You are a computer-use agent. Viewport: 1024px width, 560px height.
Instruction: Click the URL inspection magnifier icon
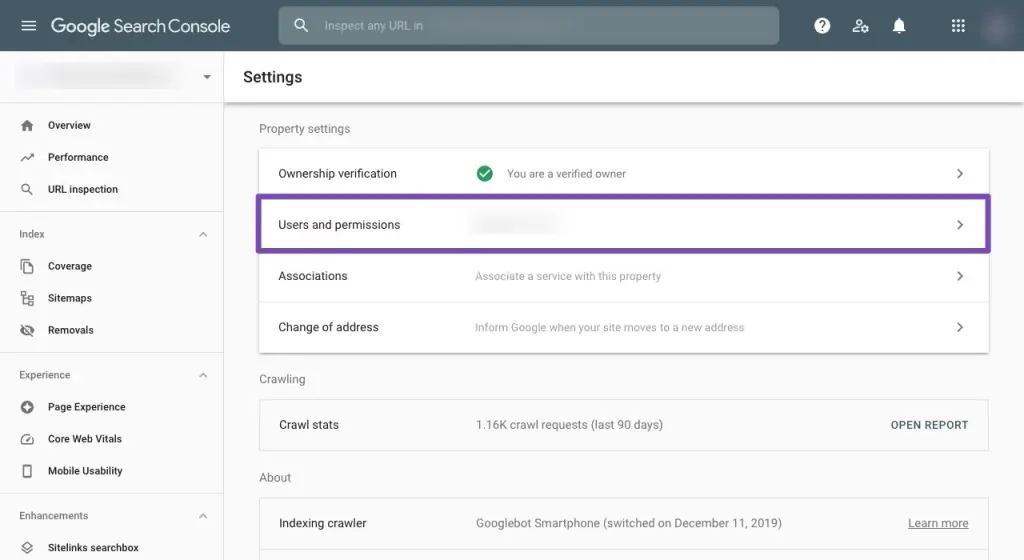27,189
